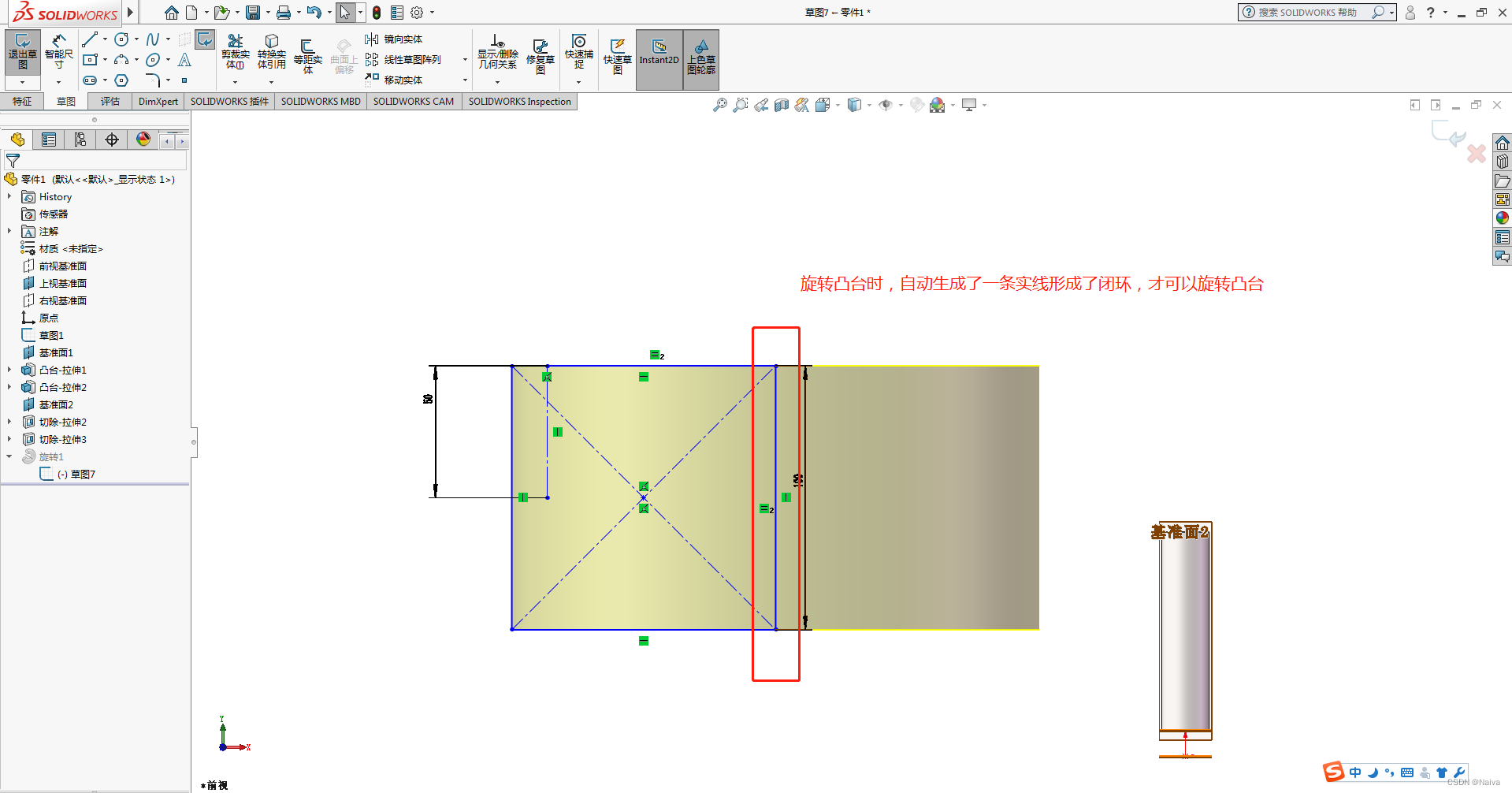
Task: Click the Rebuild traffic light icon
Action: 377,13
